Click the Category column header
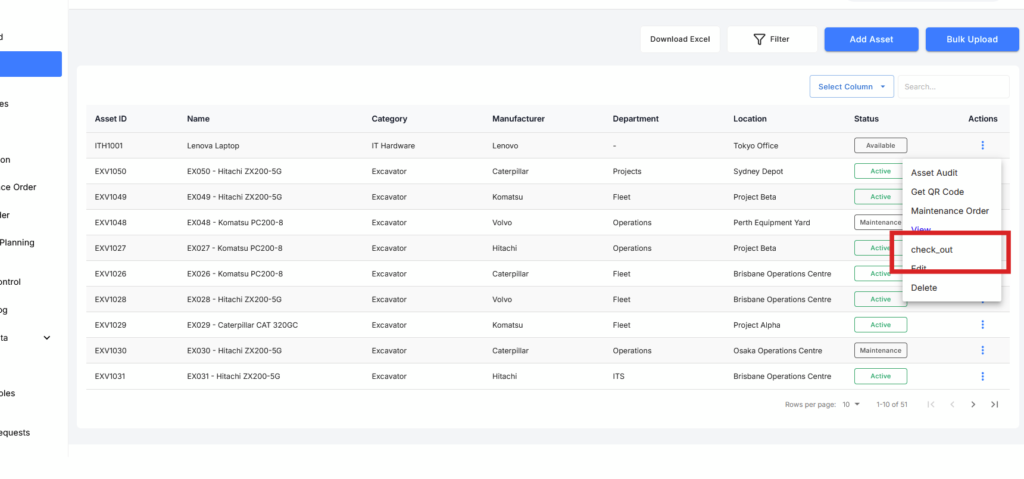 click(389, 119)
